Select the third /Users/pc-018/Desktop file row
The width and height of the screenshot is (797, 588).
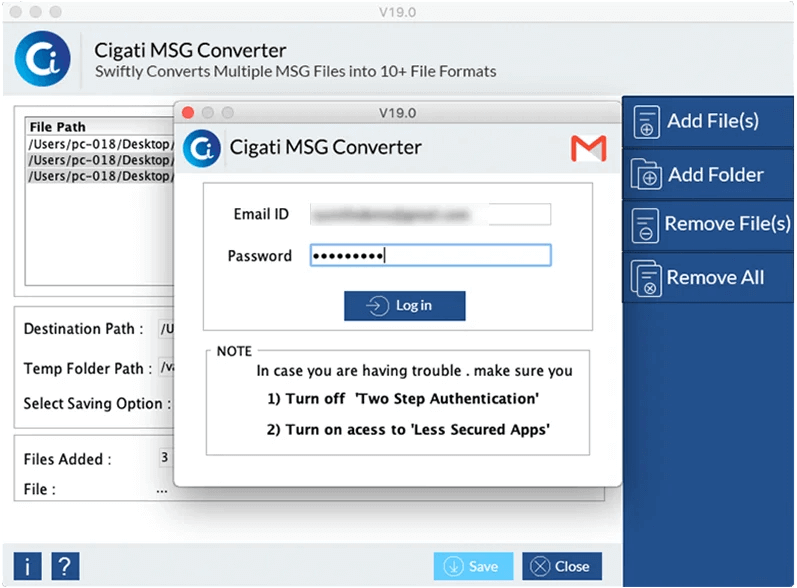(101, 176)
